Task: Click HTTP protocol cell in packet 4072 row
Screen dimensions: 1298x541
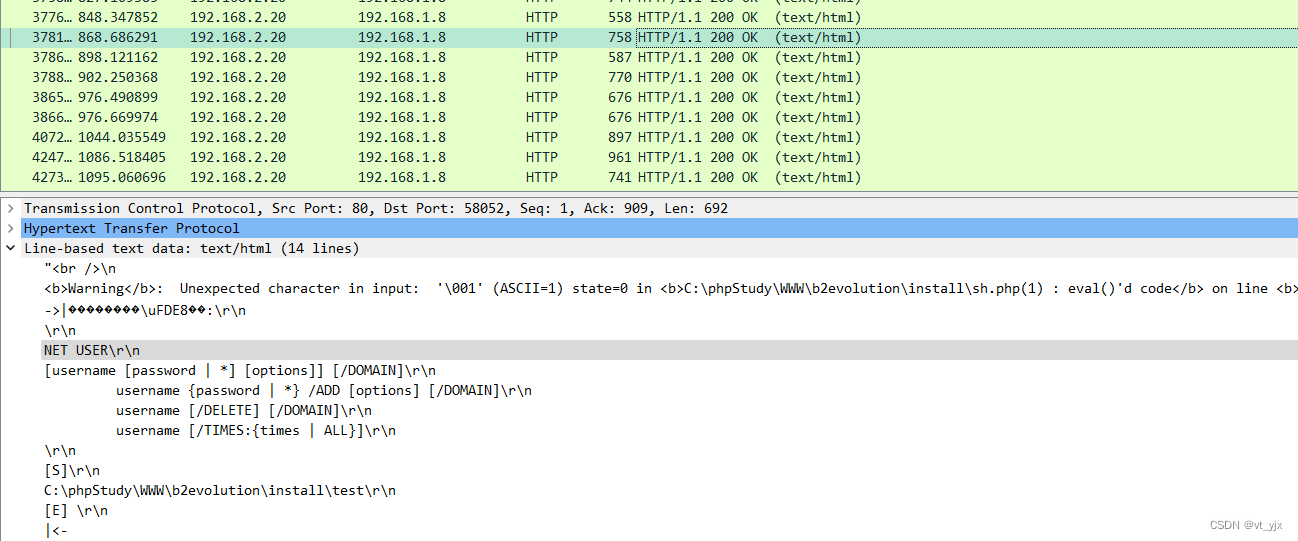Action: (x=542, y=137)
